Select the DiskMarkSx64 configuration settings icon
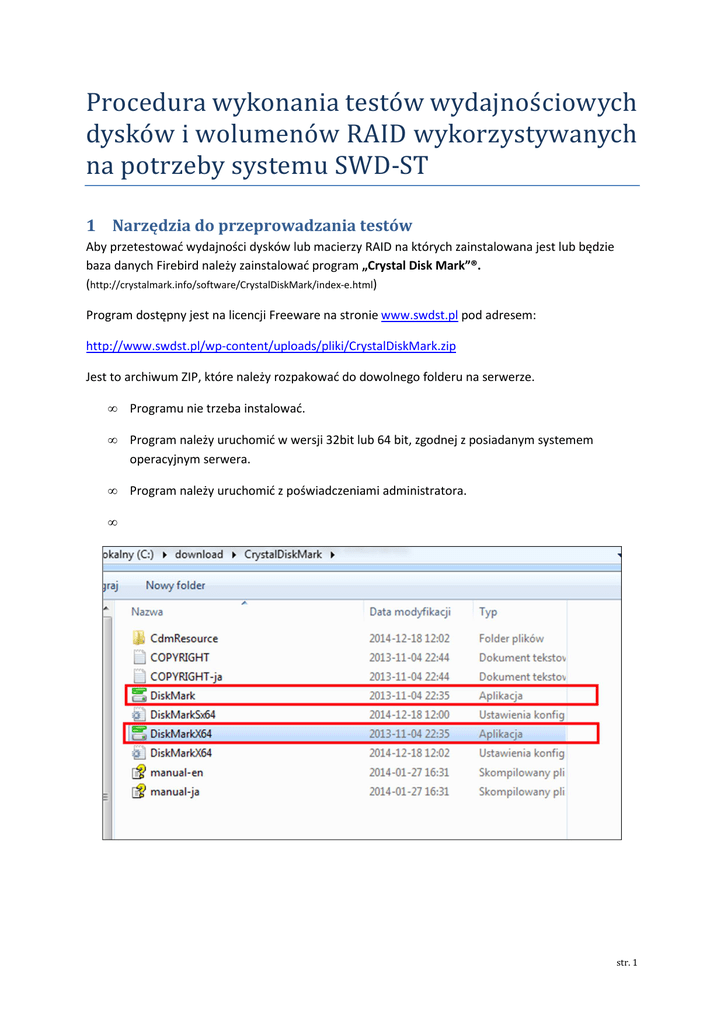Screen dimensions: 724x1024 (x=139, y=715)
